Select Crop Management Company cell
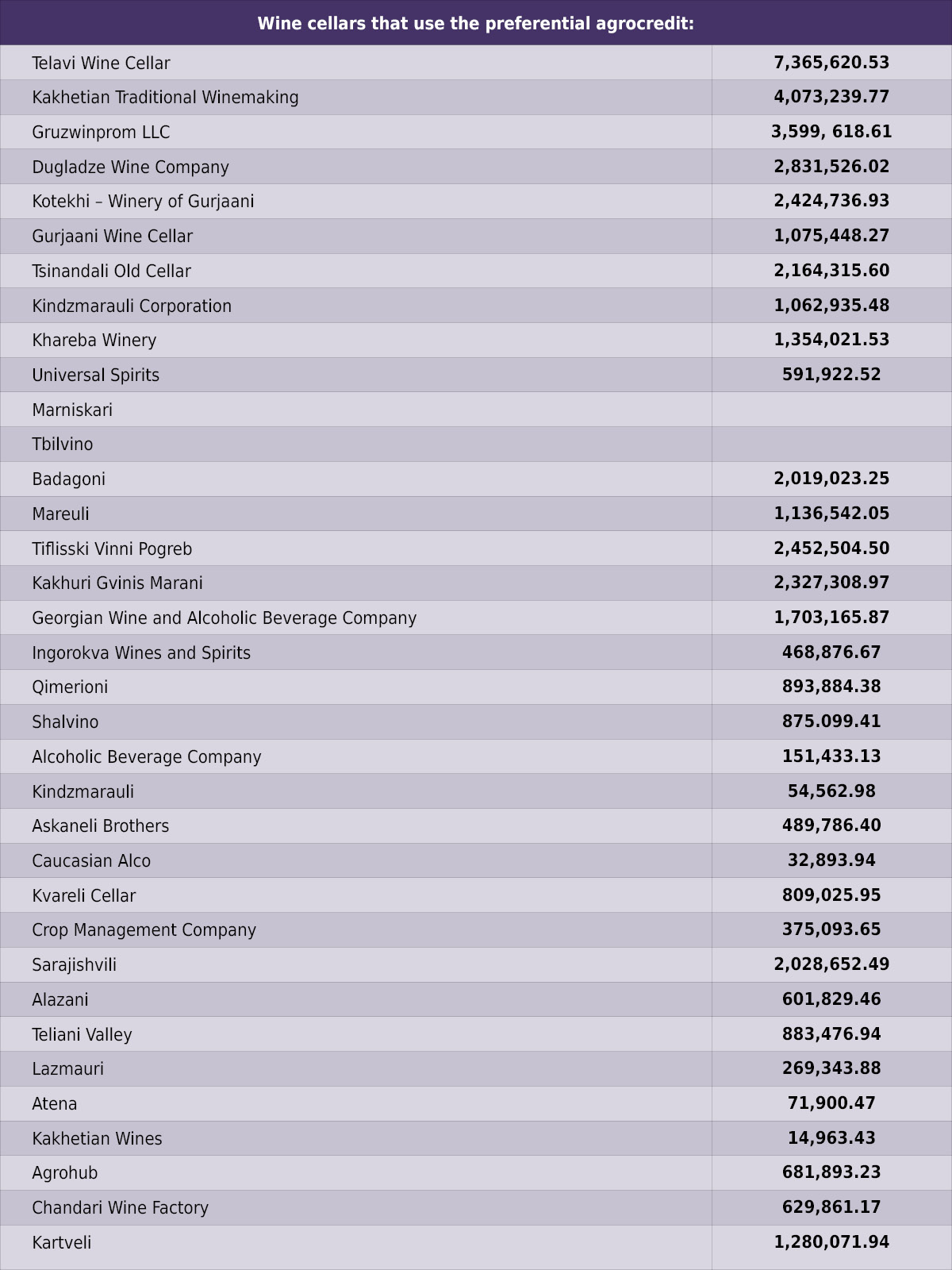The image size is (952, 1270). (355, 929)
